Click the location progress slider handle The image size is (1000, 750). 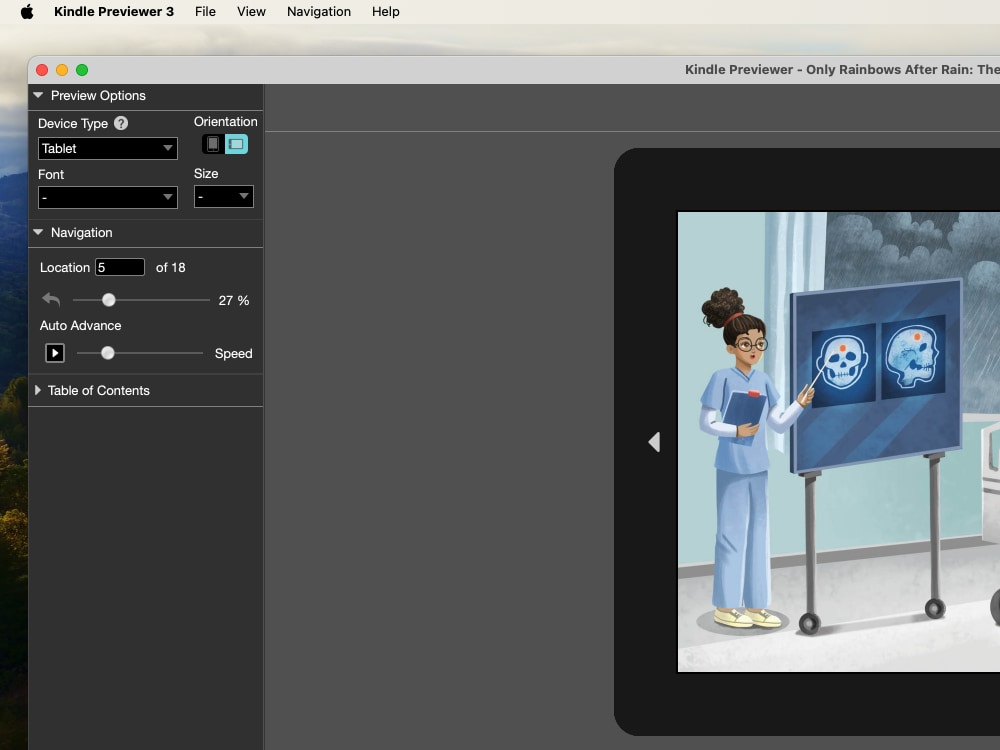(x=109, y=300)
